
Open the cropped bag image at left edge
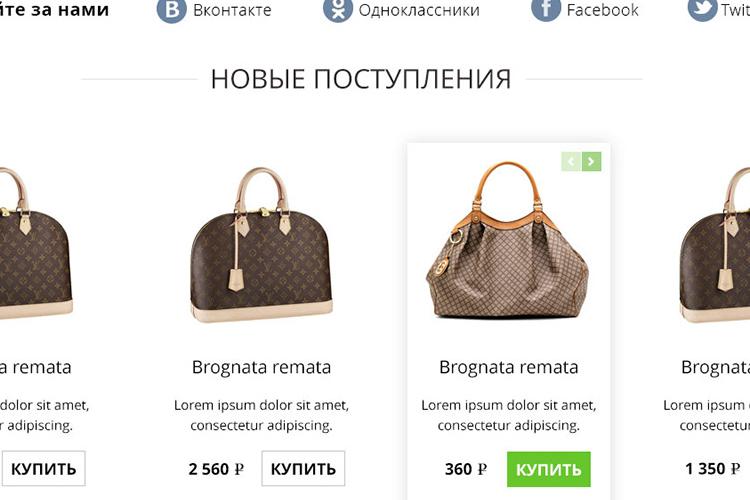[x=36, y=243]
